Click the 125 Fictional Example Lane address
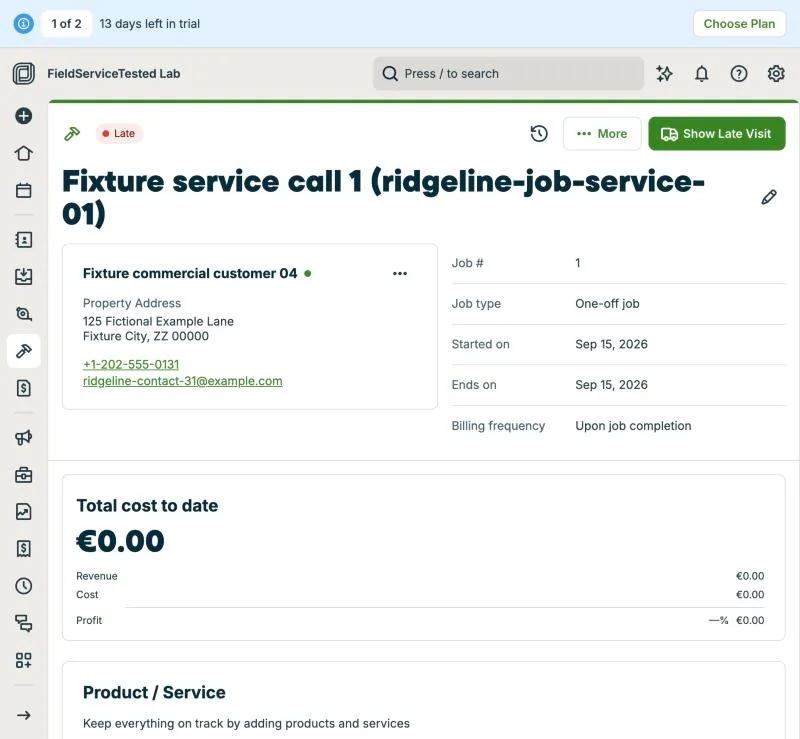Viewport: 800px width, 739px height. point(158,322)
